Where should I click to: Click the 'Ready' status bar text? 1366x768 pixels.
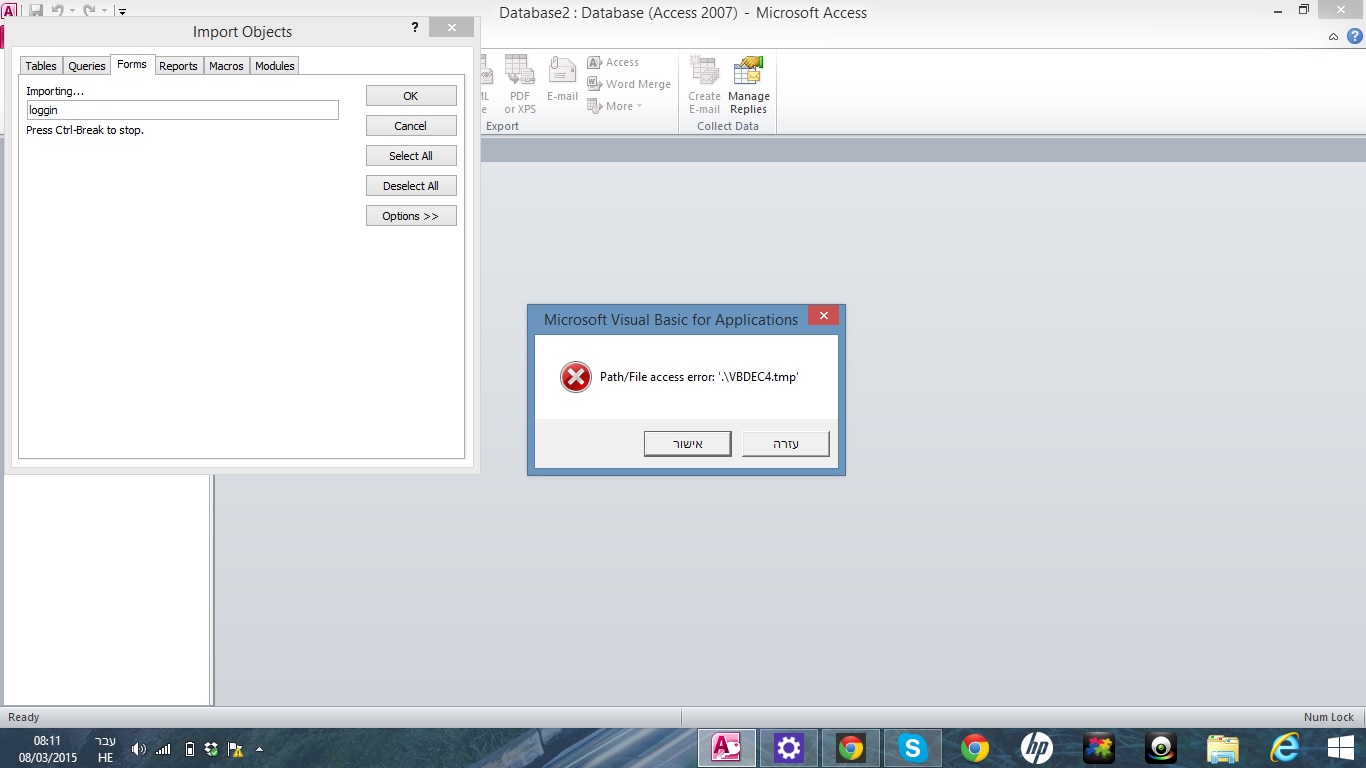point(24,717)
